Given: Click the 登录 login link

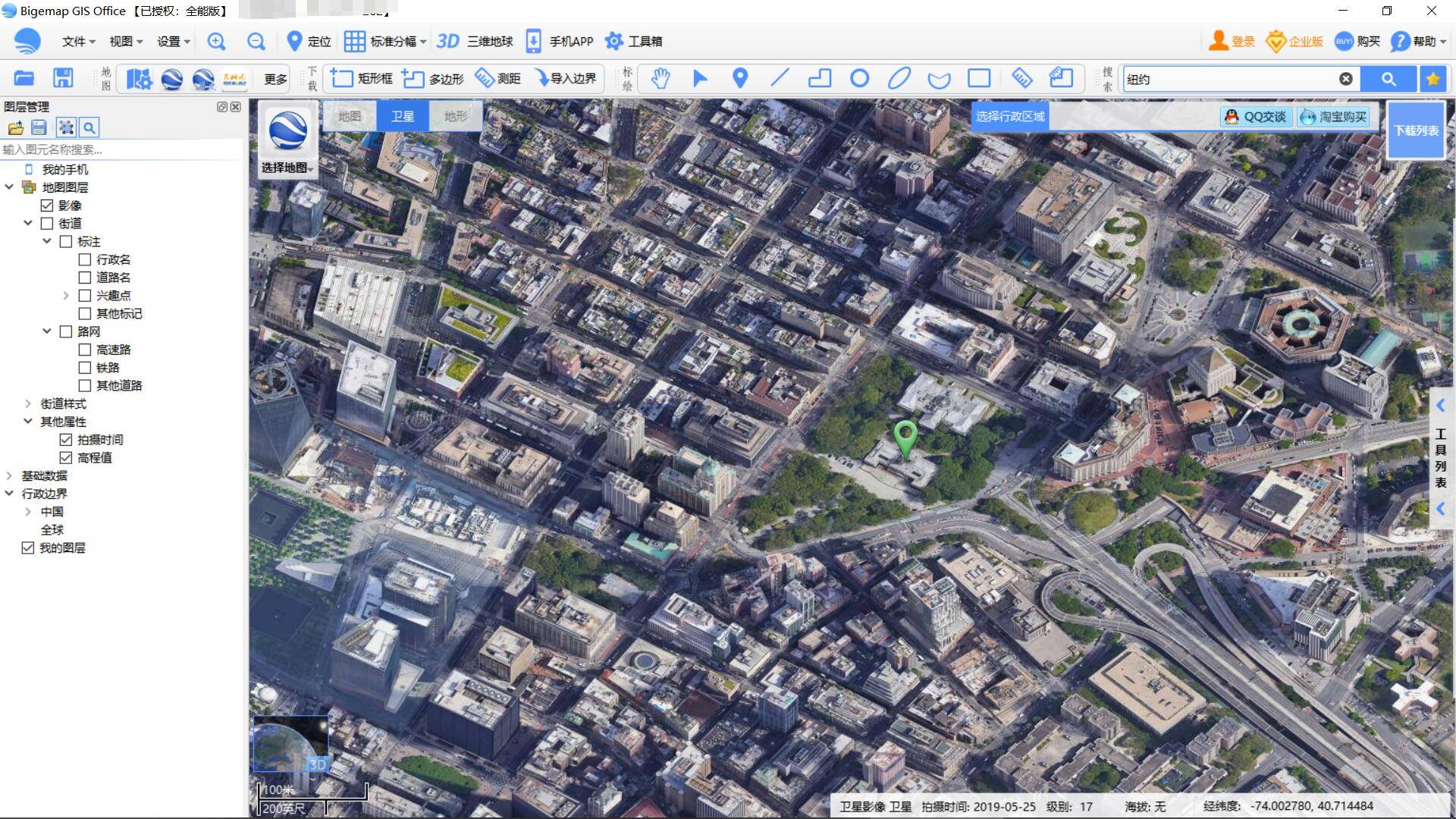Looking at the screenshot, I should [1232, 42].
